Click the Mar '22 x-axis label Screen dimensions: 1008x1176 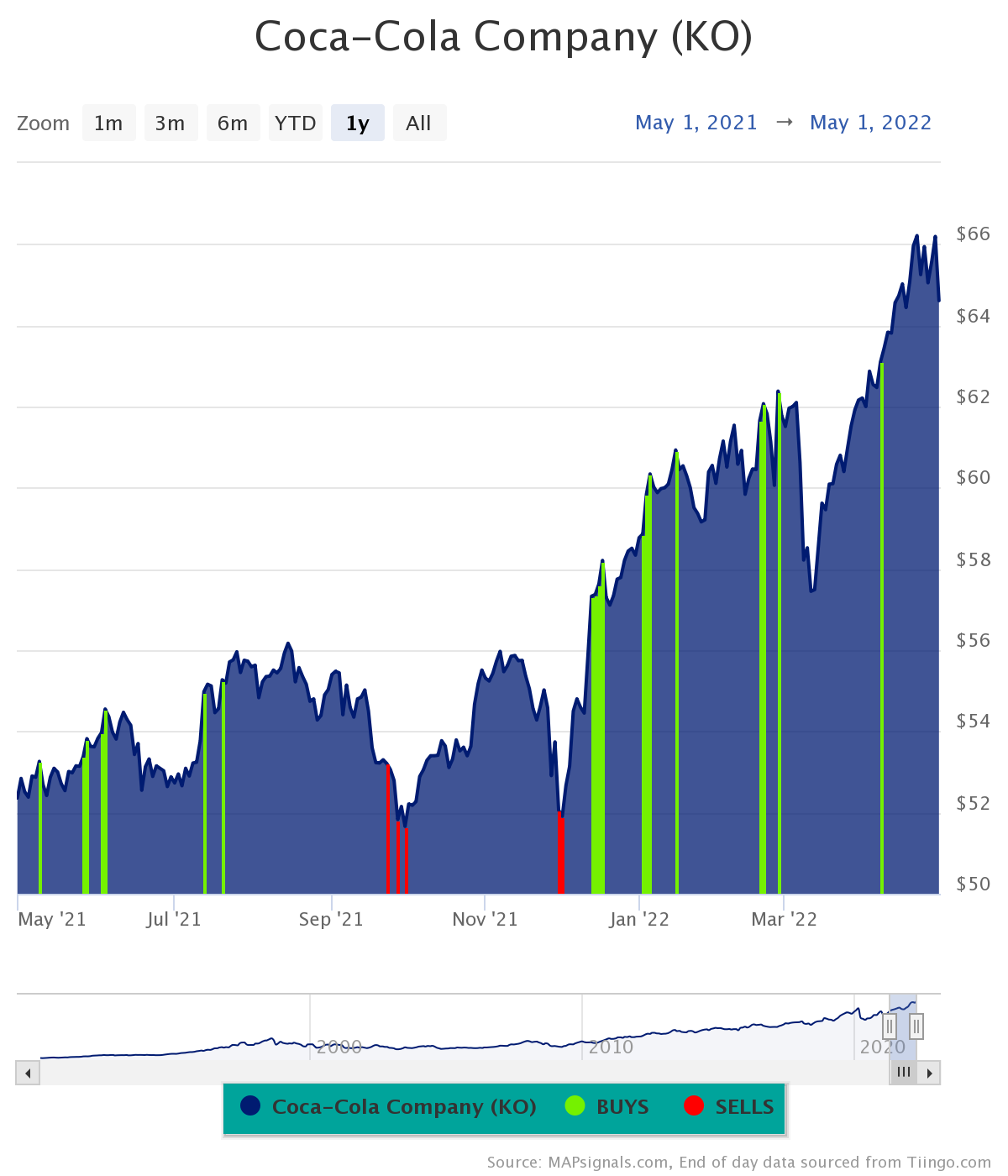784,919
